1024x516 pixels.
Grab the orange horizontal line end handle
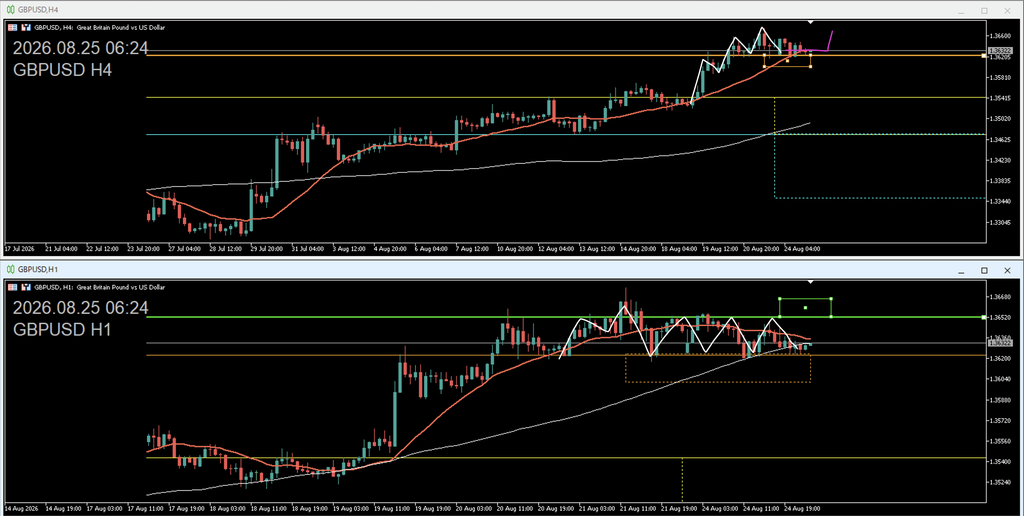click(x=984, y=56)
